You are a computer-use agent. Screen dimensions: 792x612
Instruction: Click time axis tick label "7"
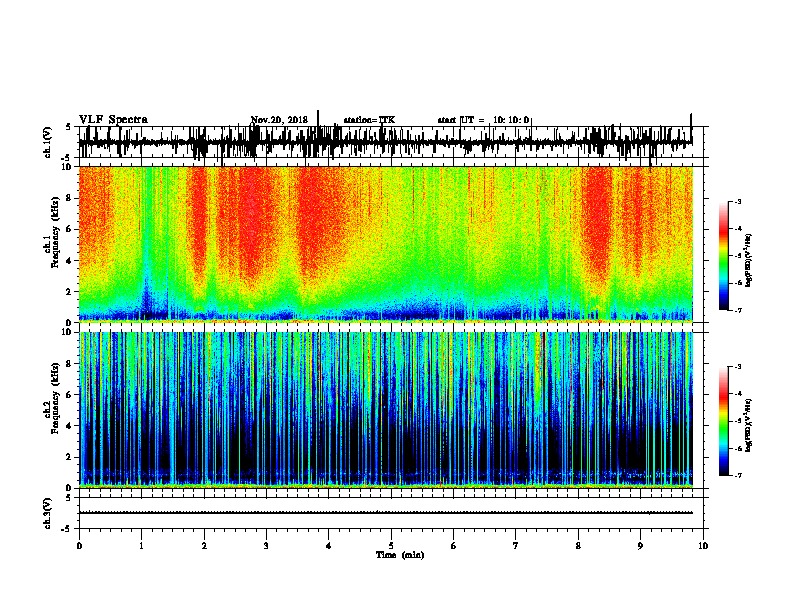click(x=516, y=546)
